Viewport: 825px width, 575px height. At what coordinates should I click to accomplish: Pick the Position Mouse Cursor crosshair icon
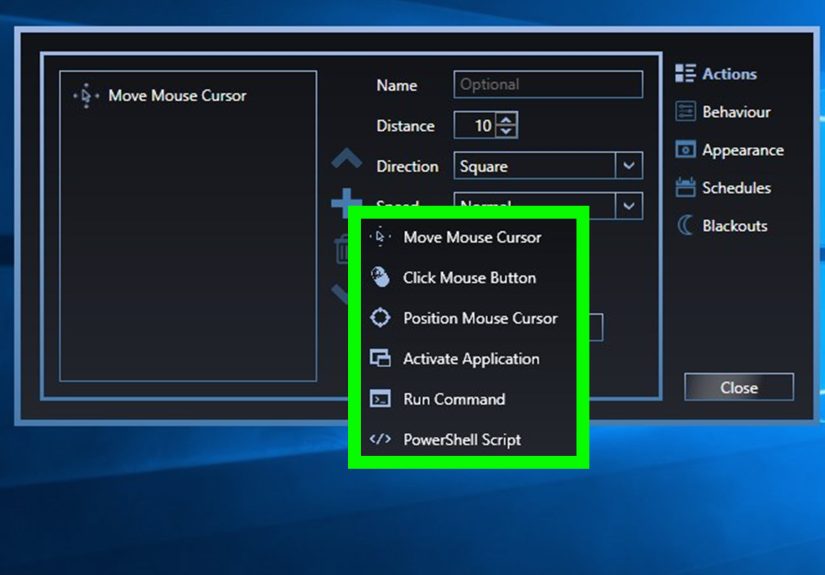(380, 318)
